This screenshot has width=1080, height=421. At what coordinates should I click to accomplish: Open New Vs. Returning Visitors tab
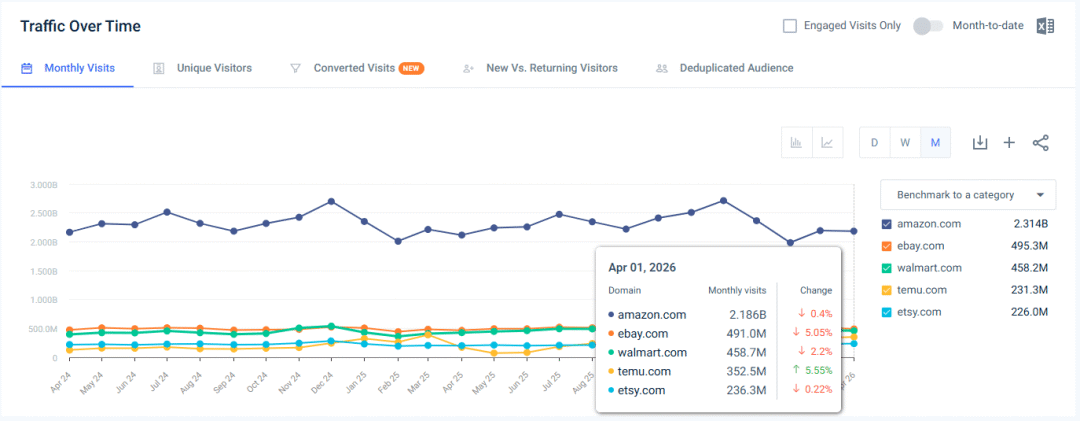[x=540, y=68]
